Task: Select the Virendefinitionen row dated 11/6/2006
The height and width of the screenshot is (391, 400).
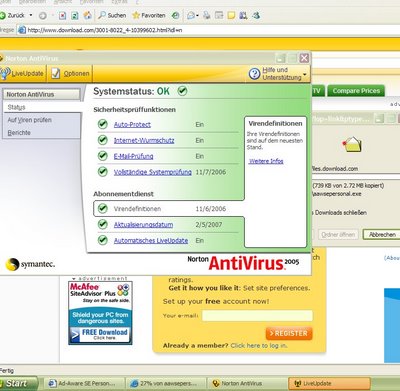Action: [169, 209]
